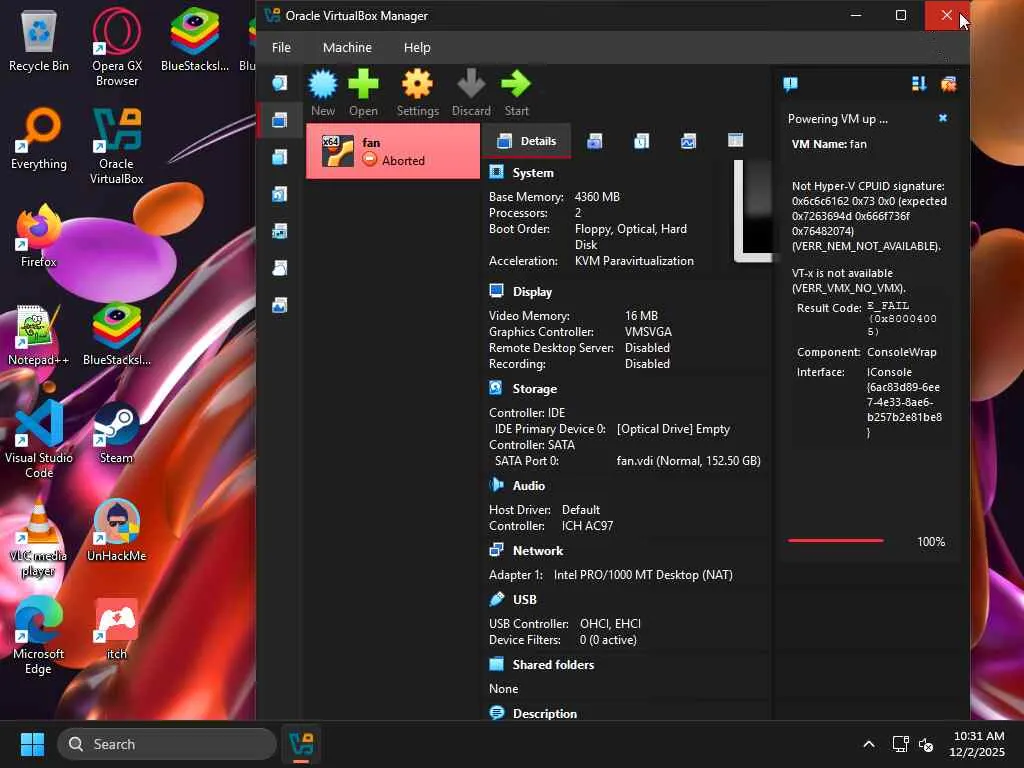Select the fan virtual machine entry
Viewport: 1024px width, 768px height.
tap(393, 152)
